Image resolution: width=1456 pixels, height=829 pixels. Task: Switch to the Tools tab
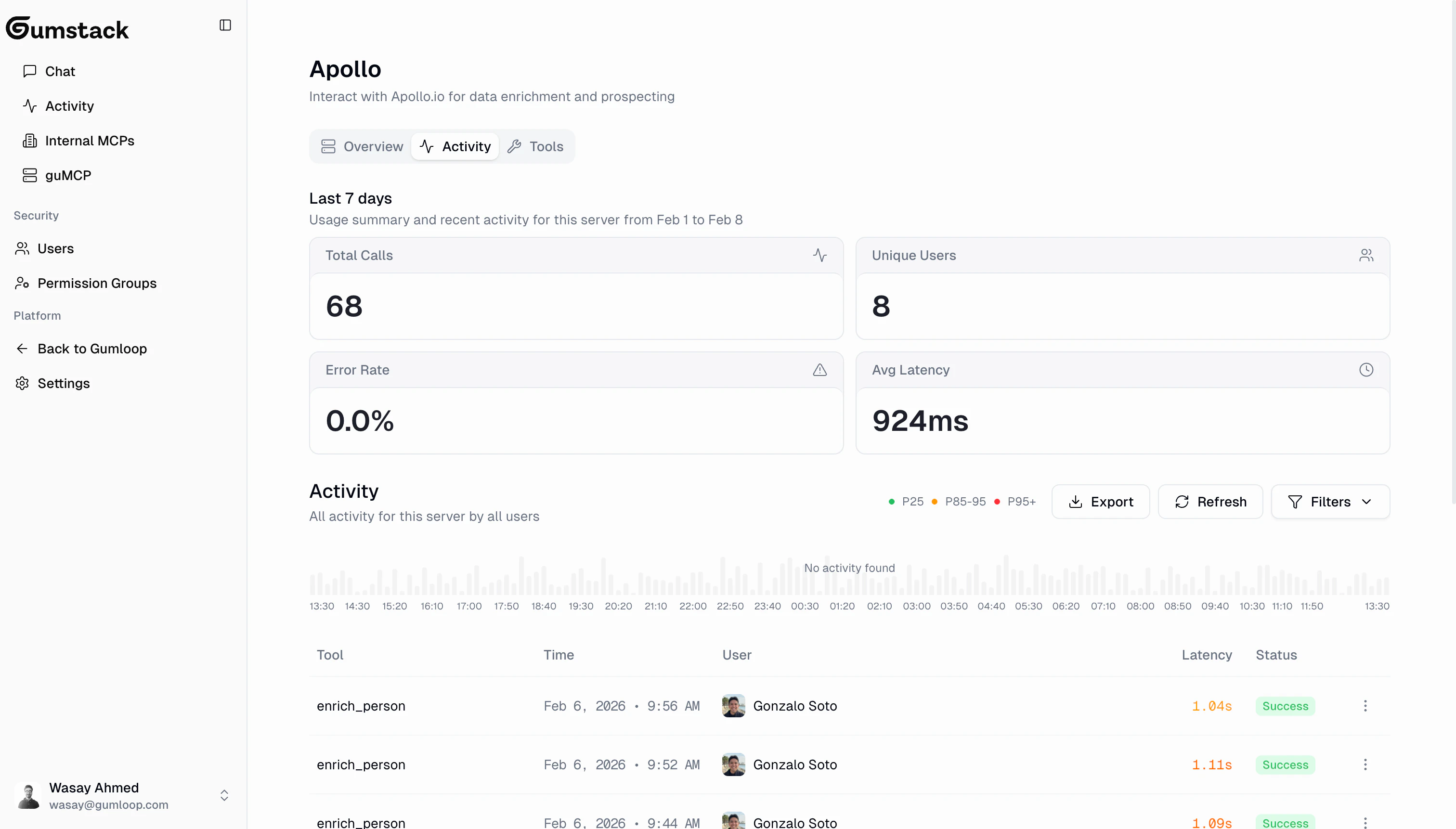click(x=535, y=146)
